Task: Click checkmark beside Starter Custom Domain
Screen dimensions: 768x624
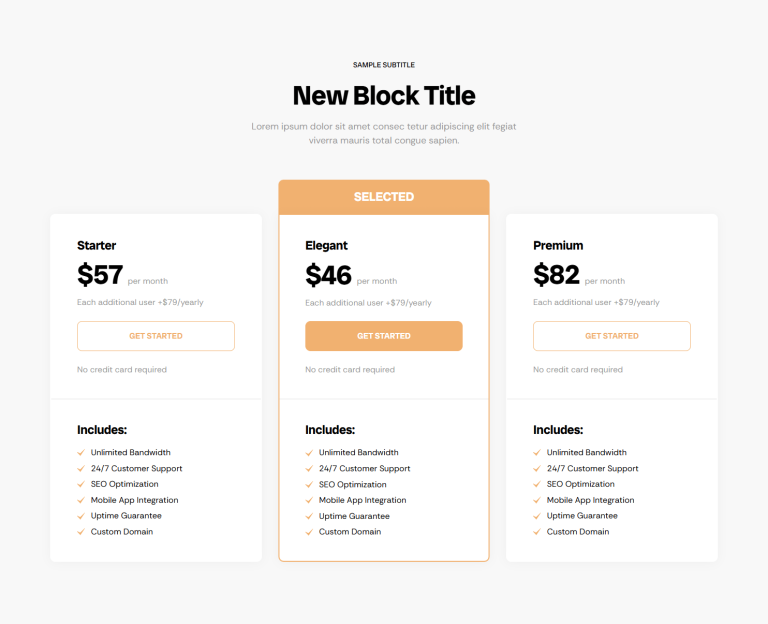Action: click(x=81, y=532)
